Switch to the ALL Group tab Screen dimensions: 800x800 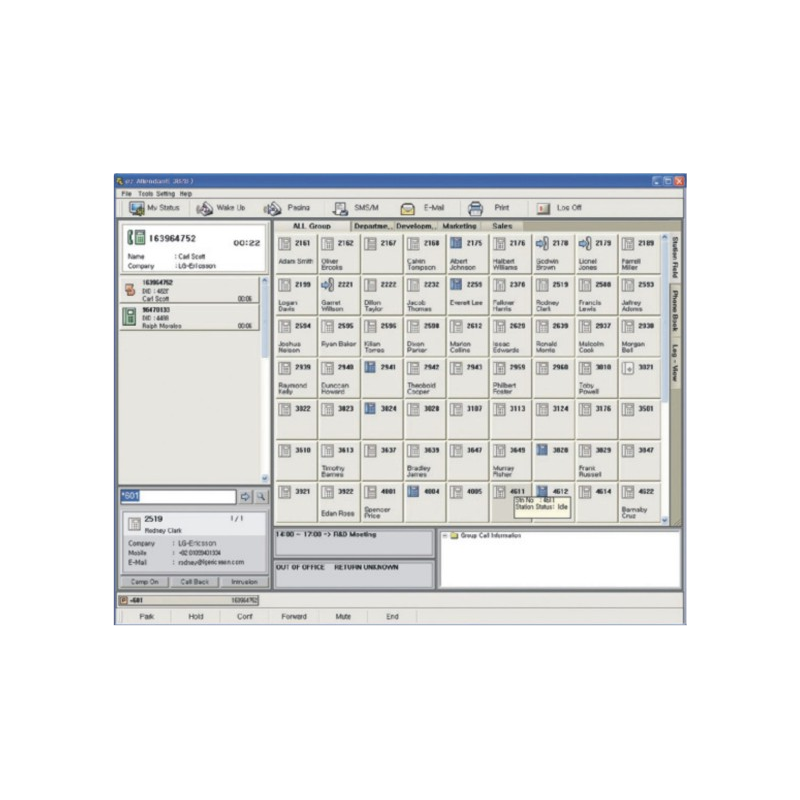click(312, 226)
